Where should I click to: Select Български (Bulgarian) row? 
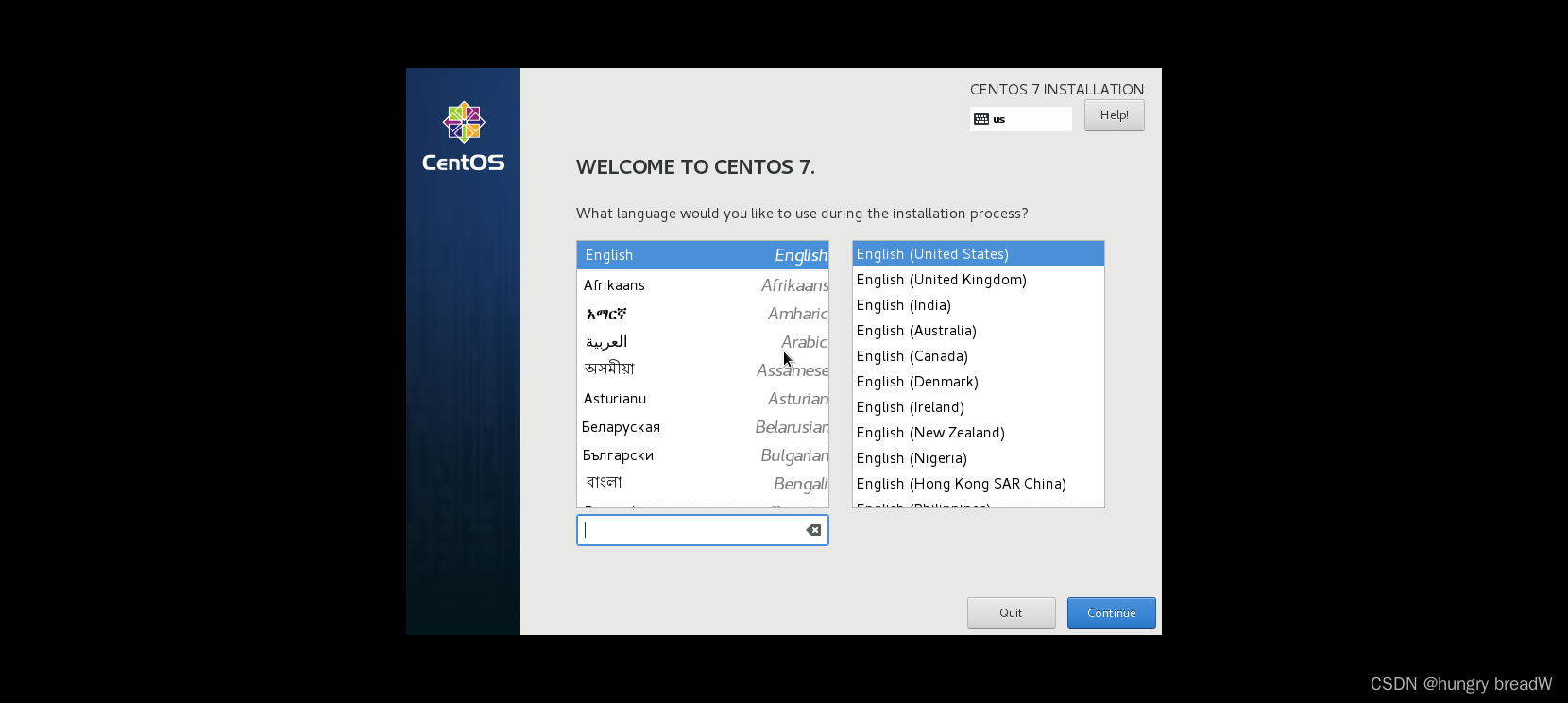click(x=703, y=455)
